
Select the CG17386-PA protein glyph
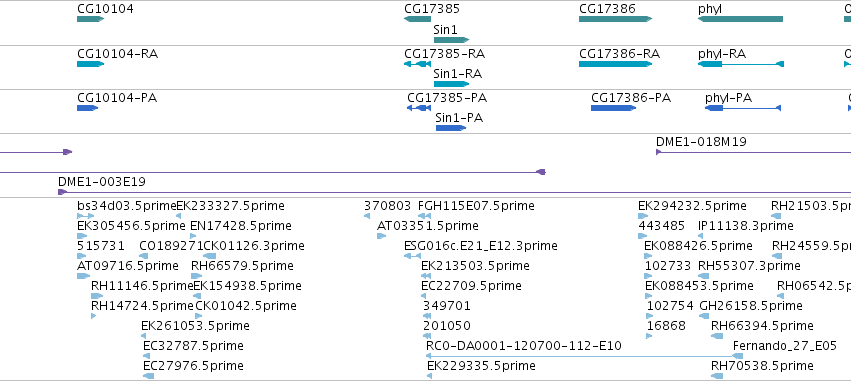point(613,108)
